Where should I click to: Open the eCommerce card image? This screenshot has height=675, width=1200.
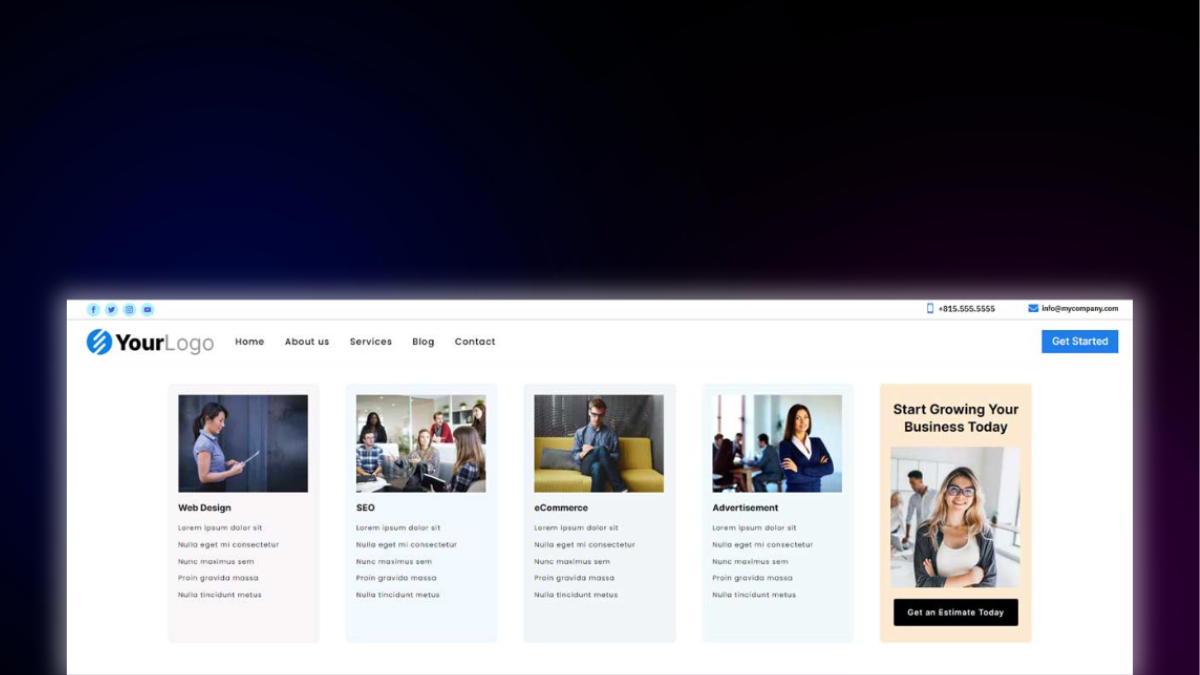599,443
